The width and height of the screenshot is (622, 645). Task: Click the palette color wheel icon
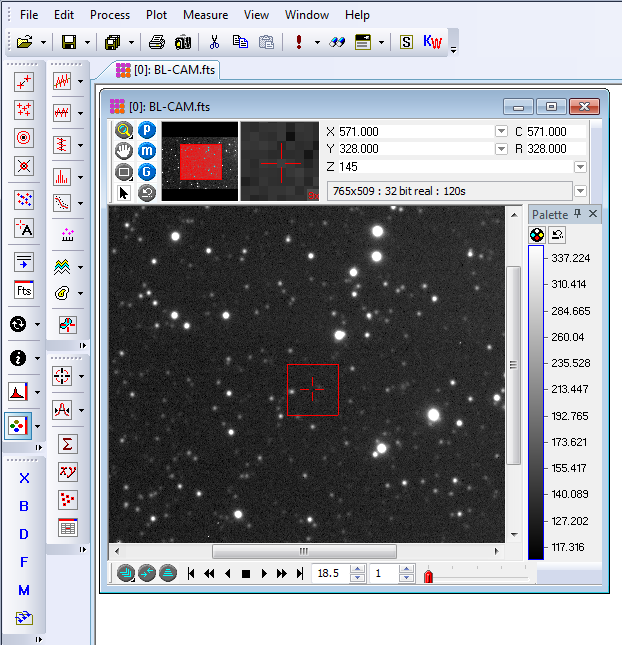[537, 235]
